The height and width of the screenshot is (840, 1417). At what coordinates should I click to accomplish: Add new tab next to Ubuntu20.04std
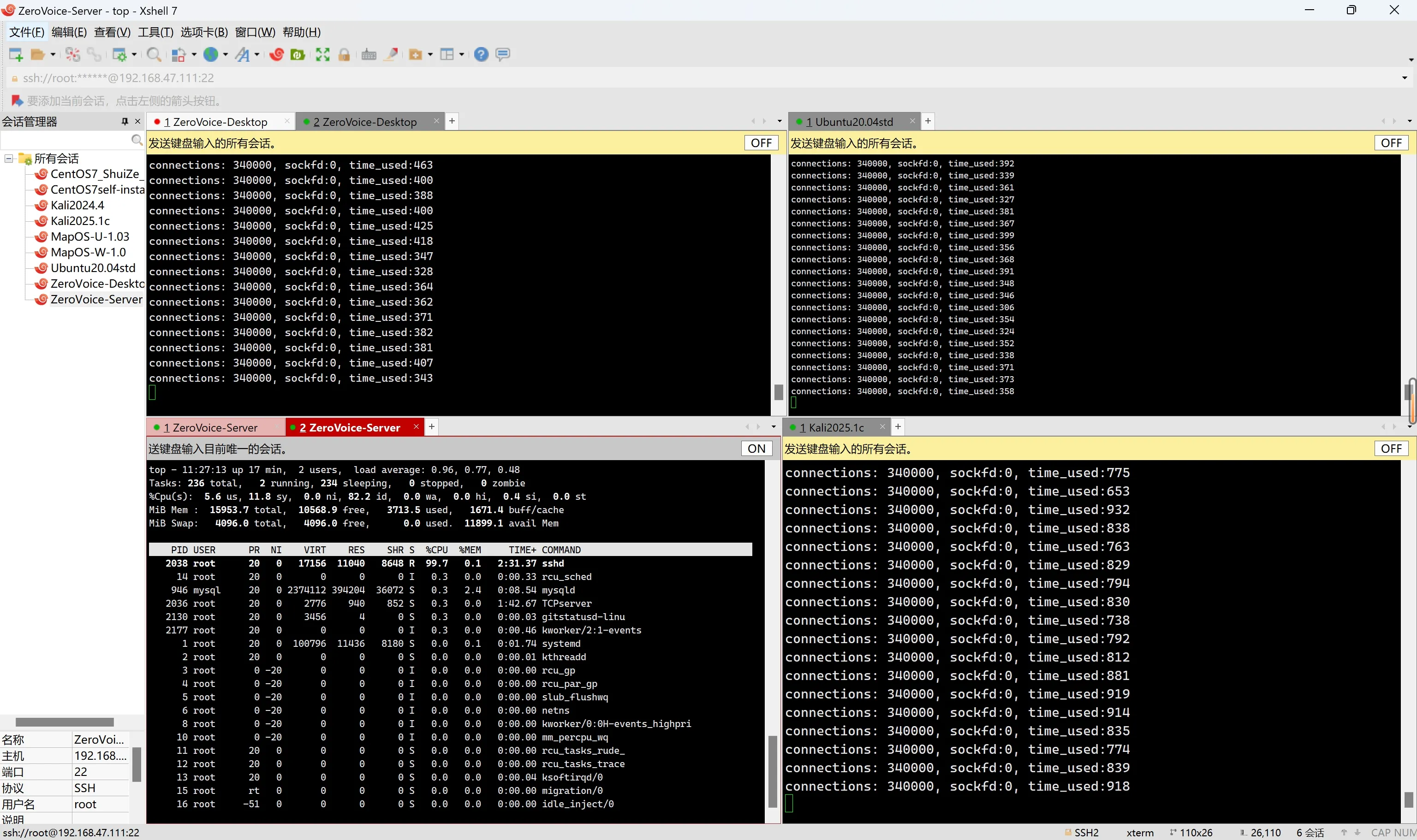click(928, 121)
